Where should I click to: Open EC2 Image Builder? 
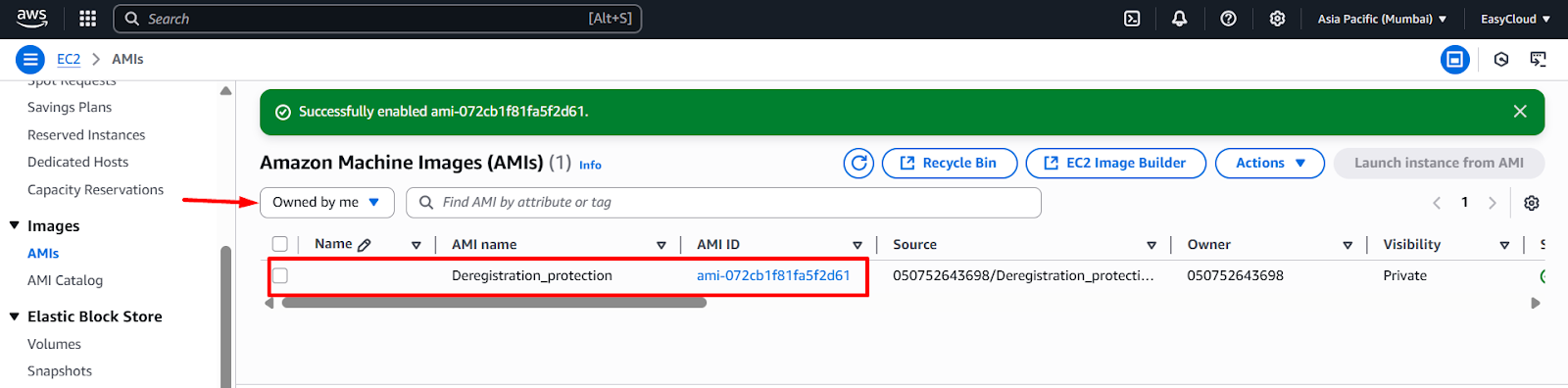1116,164
